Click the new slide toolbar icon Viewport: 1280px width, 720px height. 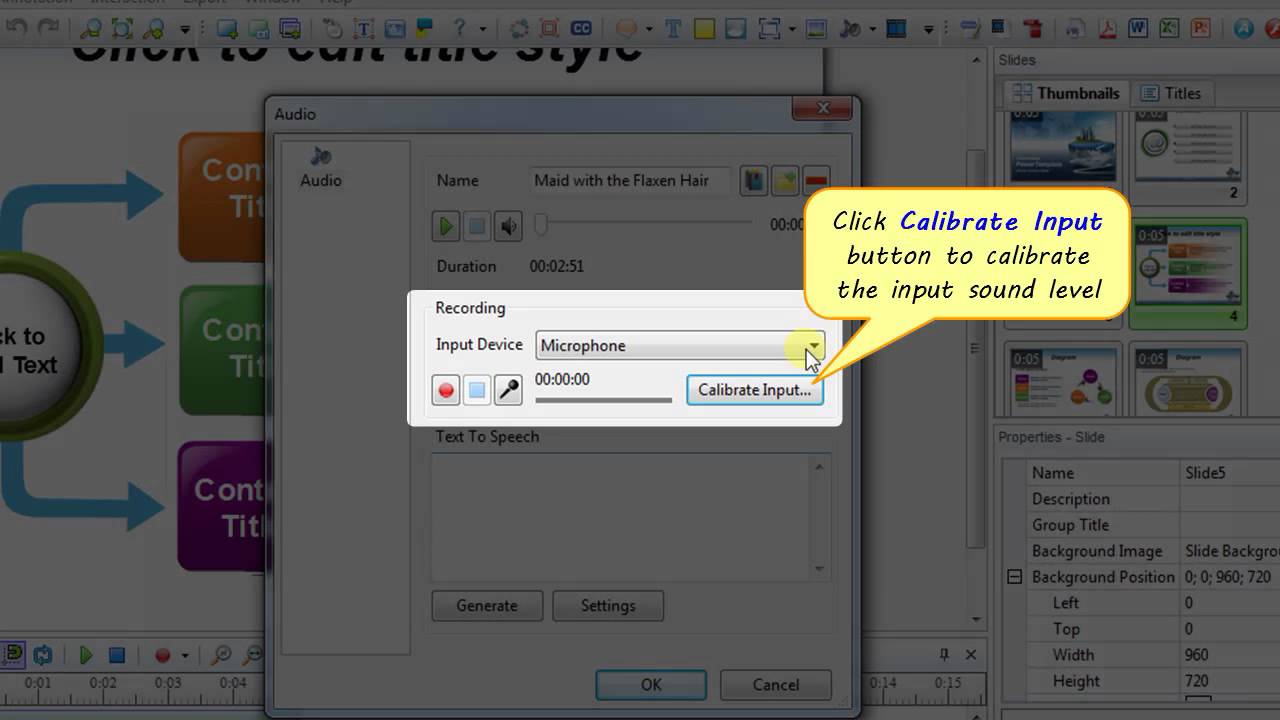(x=227, y=29)
